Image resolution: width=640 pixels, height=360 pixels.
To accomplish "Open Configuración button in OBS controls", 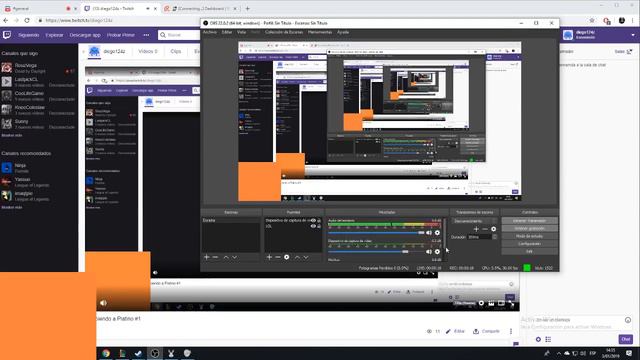I will point(529,244).
